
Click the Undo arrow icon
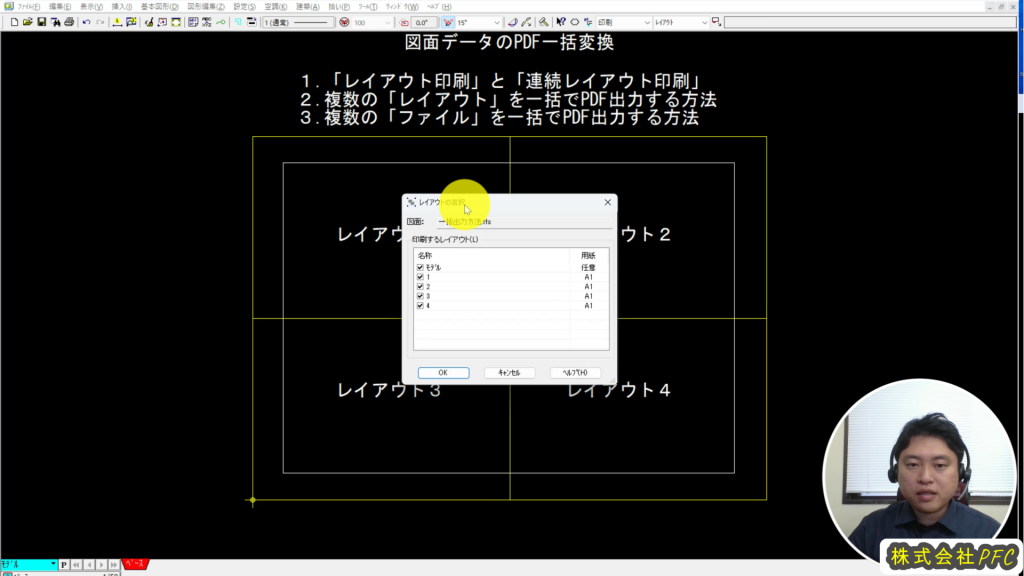click(x=86, y=22)
